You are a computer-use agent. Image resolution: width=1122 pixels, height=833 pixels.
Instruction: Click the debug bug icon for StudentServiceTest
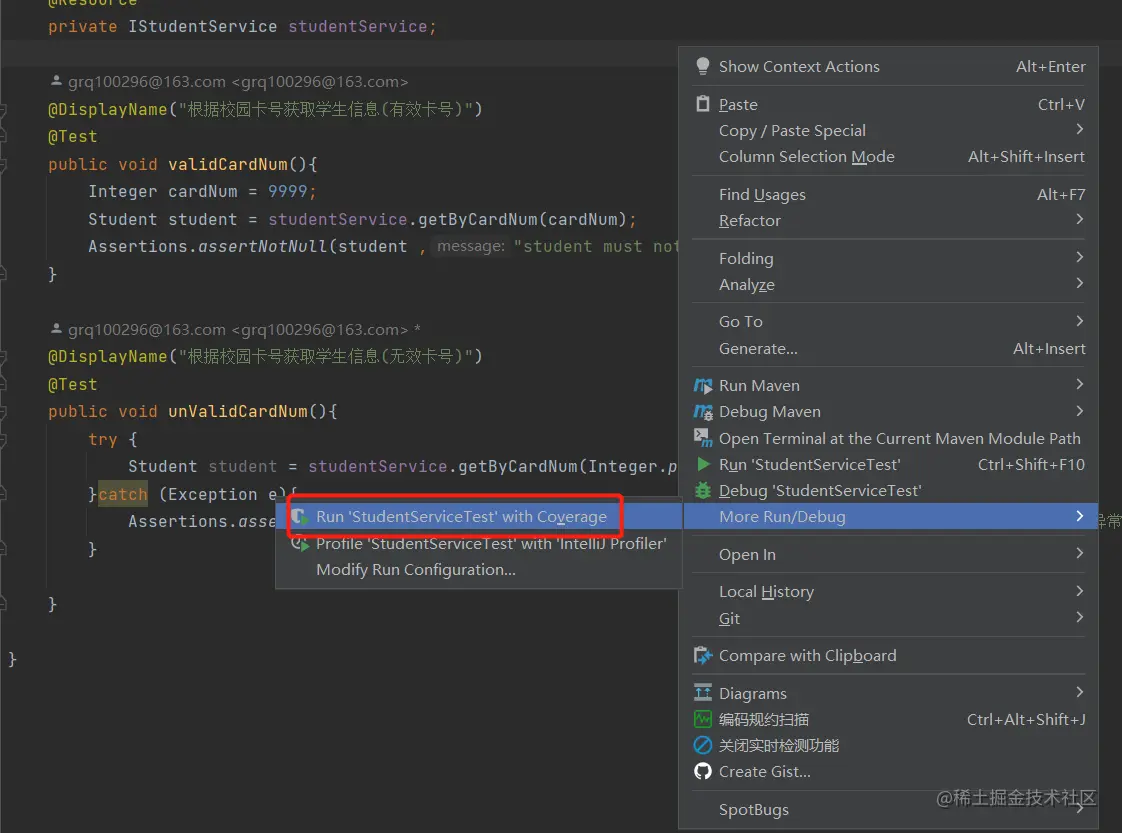click(703, 491)
